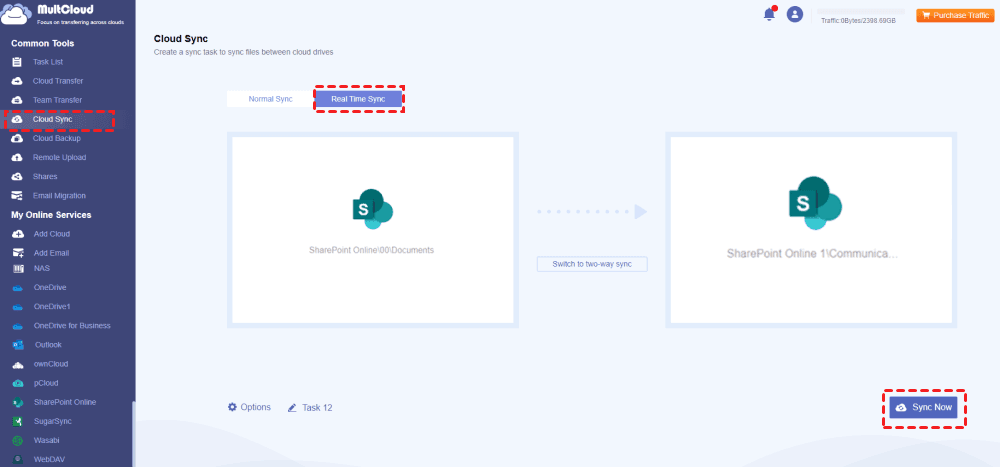This screenshot has height=467, width=1000.
Task: Open Remote Upload menu item
Action: (x=59, y=158)
